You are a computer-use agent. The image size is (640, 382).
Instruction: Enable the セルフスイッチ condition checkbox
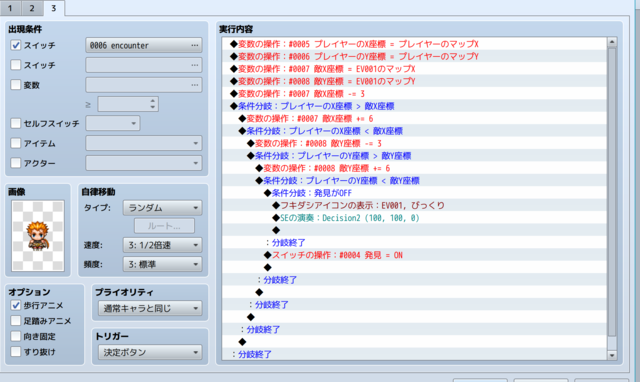[x=16, y=123]
